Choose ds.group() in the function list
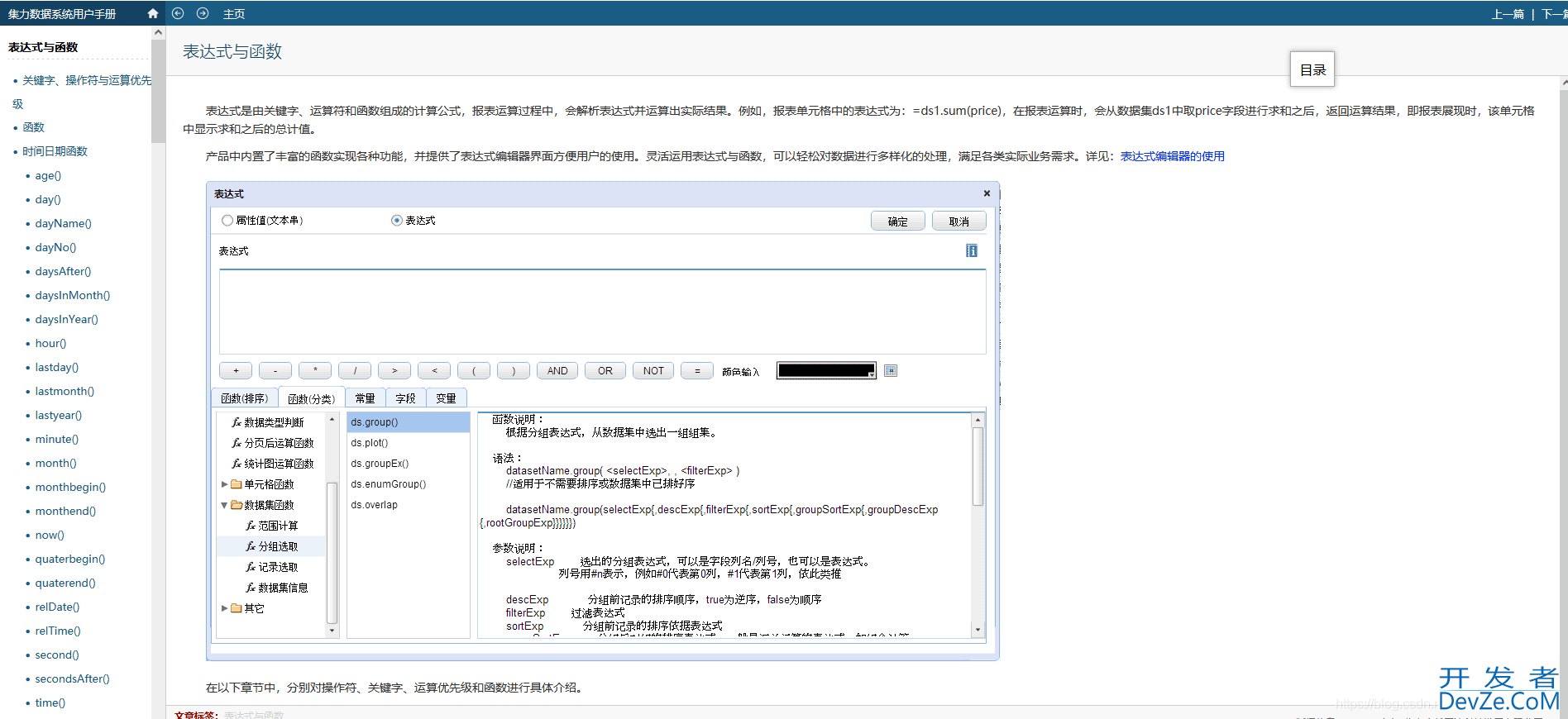The image size is (1568, 719). pos(409,422)
